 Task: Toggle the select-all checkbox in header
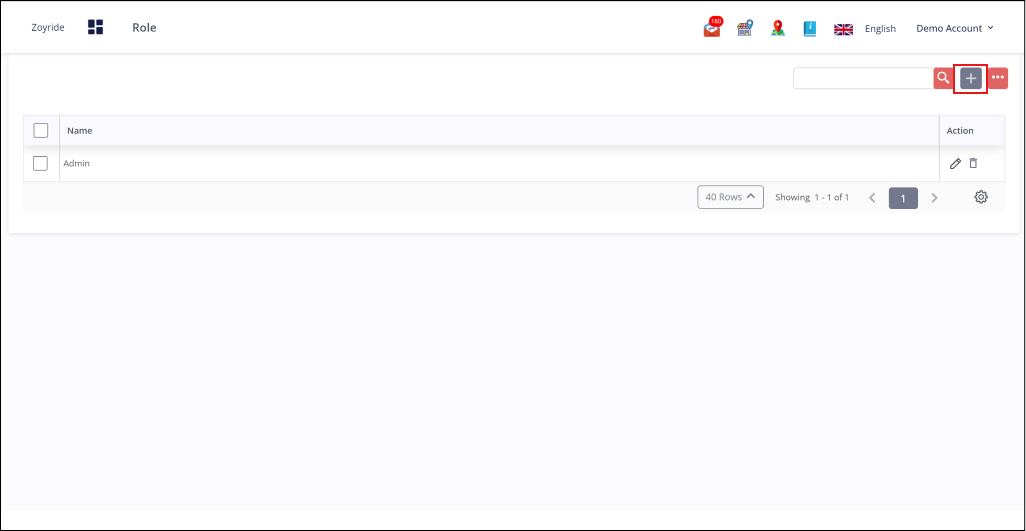tap(41, 130)
